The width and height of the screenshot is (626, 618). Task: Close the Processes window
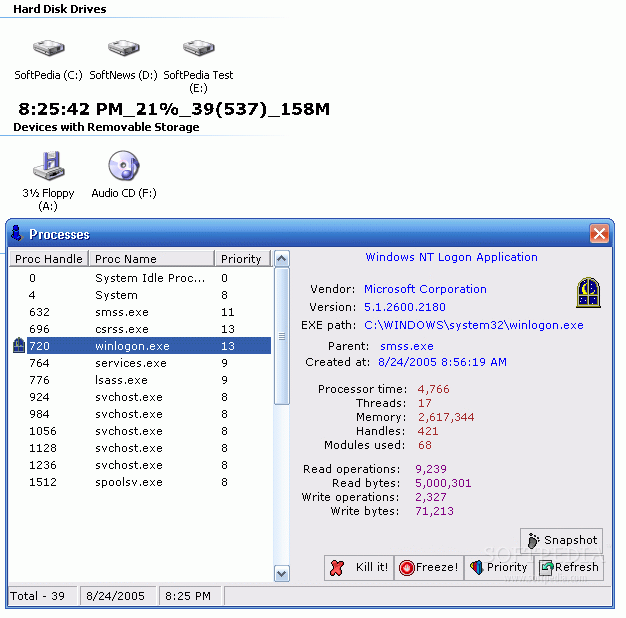pyautogui.click(x=599, y=234)
